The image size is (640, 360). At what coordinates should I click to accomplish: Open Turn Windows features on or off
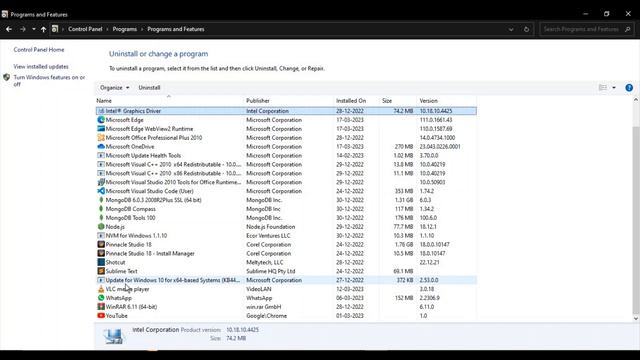49,81
